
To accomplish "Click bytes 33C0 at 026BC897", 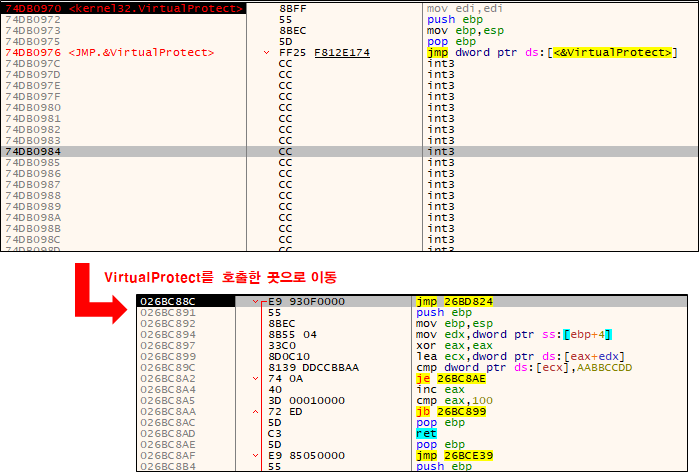I will point(282,345).
